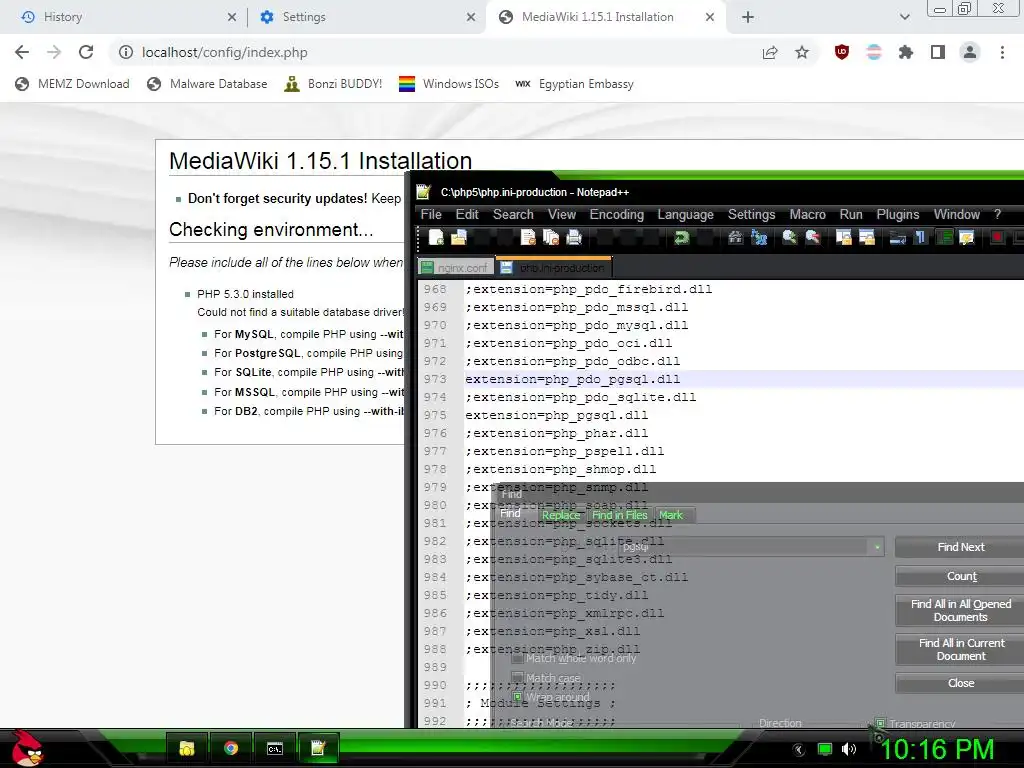
Task: Switch to the Find in Files tab
Action: tap(619, 515)
